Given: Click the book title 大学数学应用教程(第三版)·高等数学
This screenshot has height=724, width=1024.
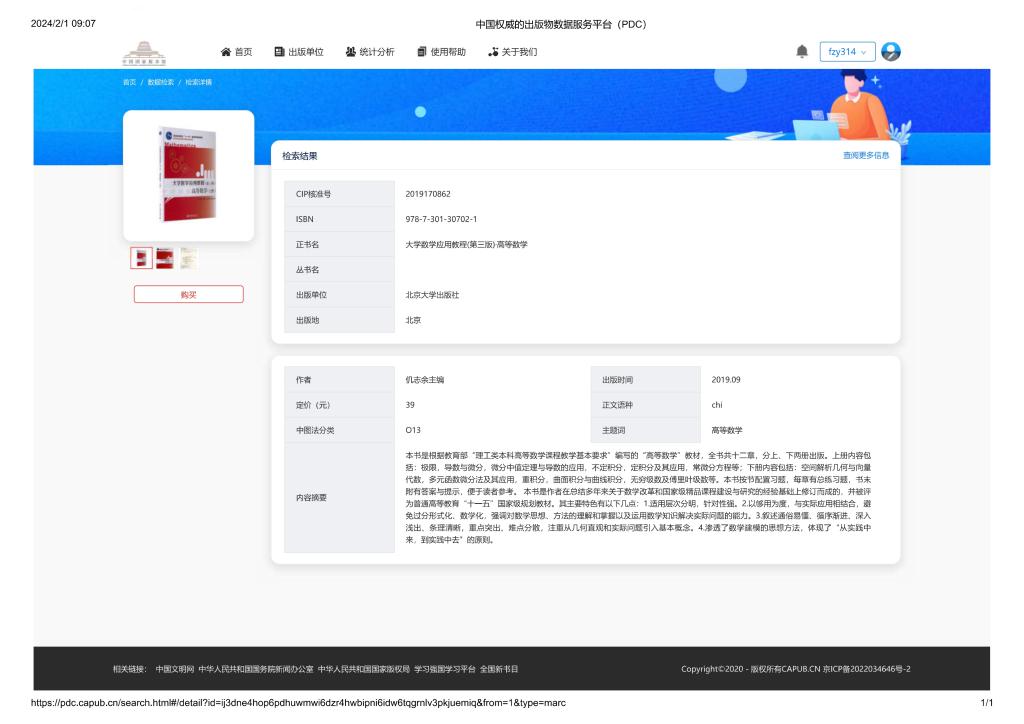Looking at the screenshot, I should pyautogui.click(x=466, y=245).
